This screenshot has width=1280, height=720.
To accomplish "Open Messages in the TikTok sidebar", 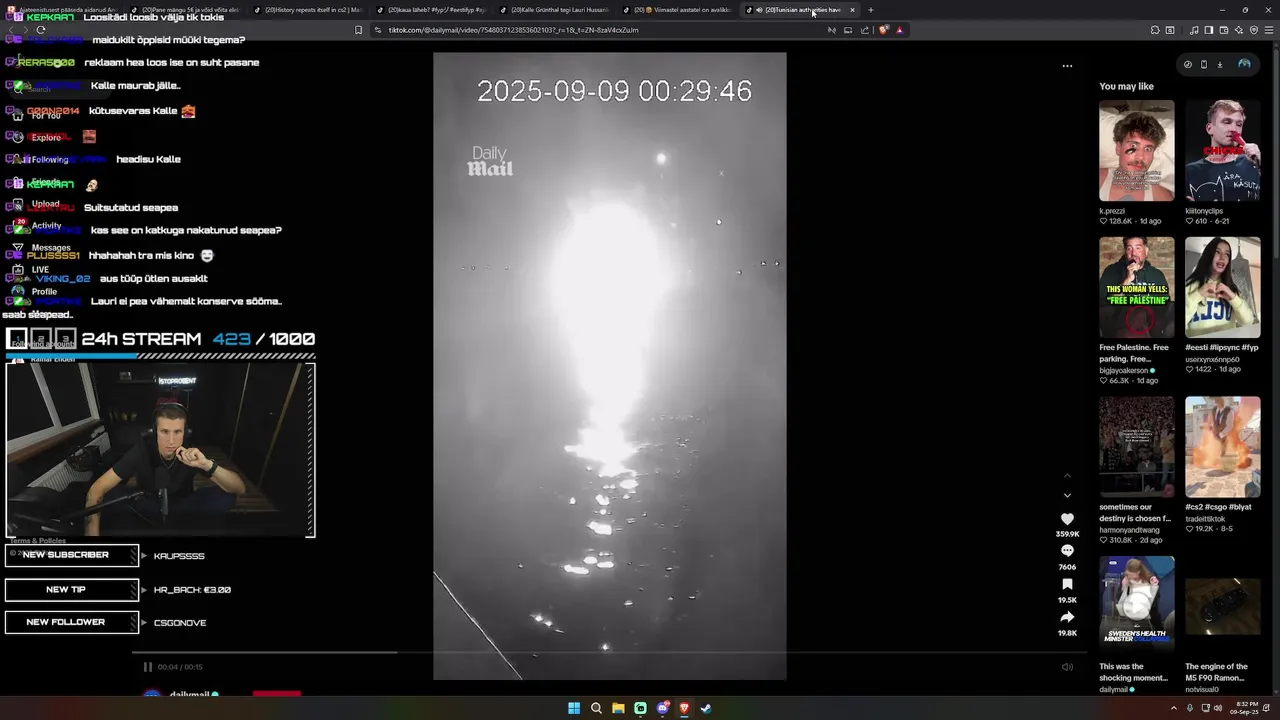I will click(x=51, y=248).
